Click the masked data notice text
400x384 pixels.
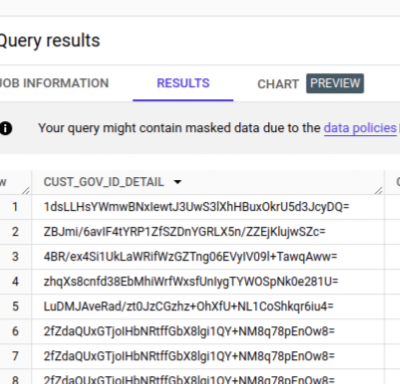pyautogui.click(x=179, y=128)
